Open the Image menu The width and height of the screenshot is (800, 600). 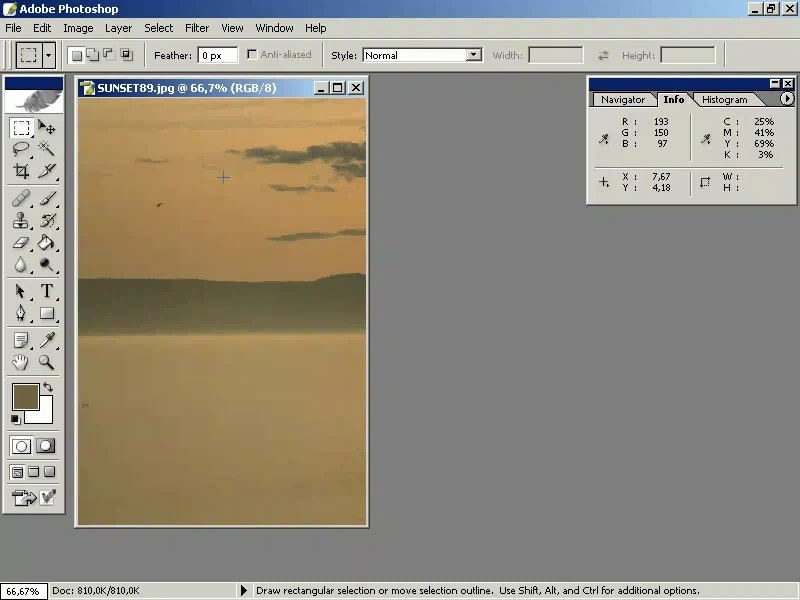pos(78,28)
